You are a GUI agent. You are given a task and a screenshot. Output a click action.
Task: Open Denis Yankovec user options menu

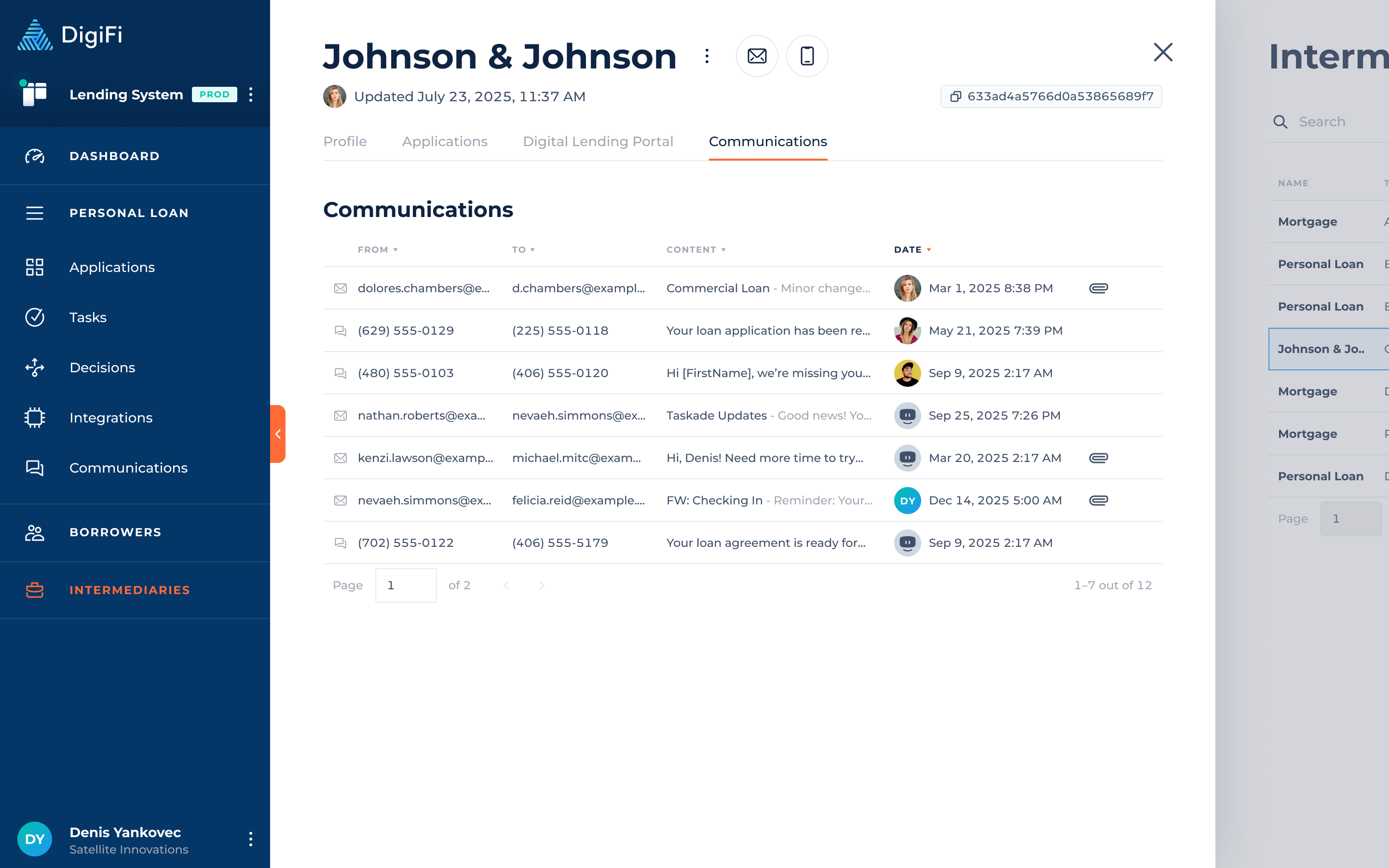point(250,839)
